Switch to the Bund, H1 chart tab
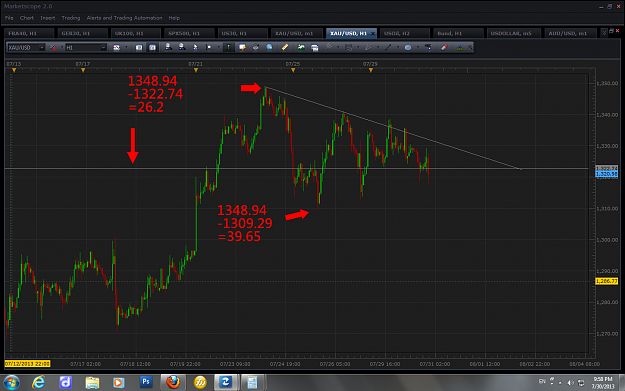The height and width of the screenshot is (391, 625). click(x=458, y=33)
